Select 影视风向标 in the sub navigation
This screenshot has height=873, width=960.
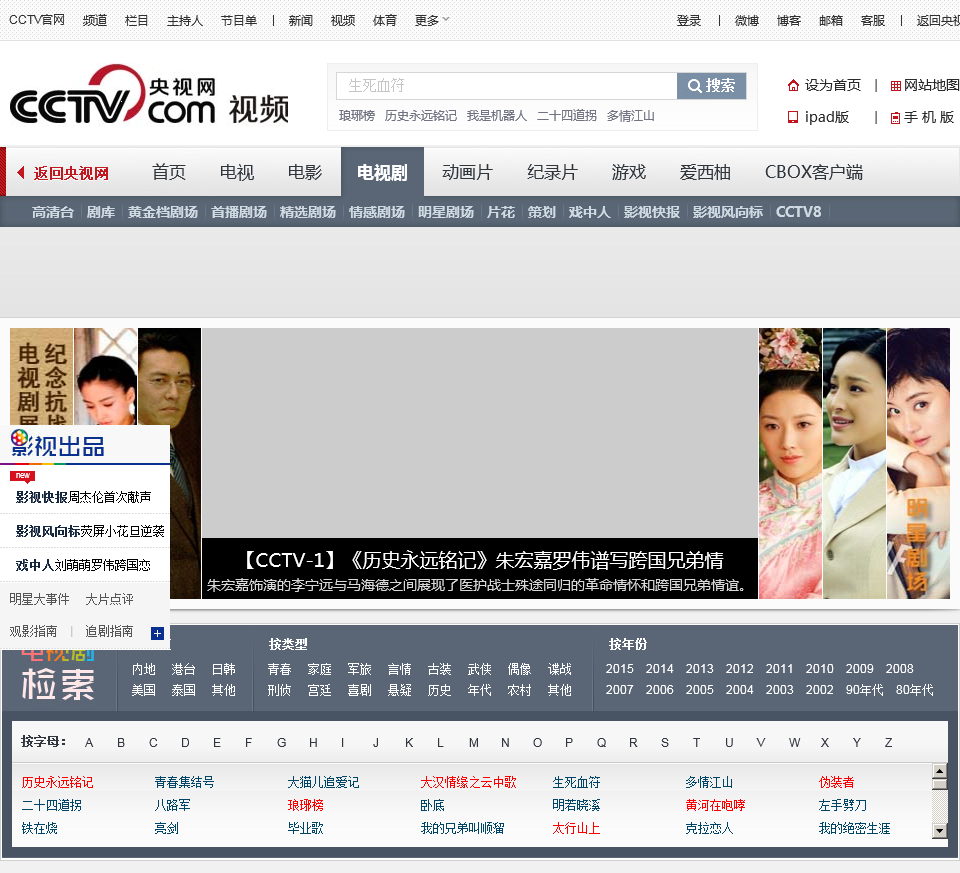click(727, 212)
